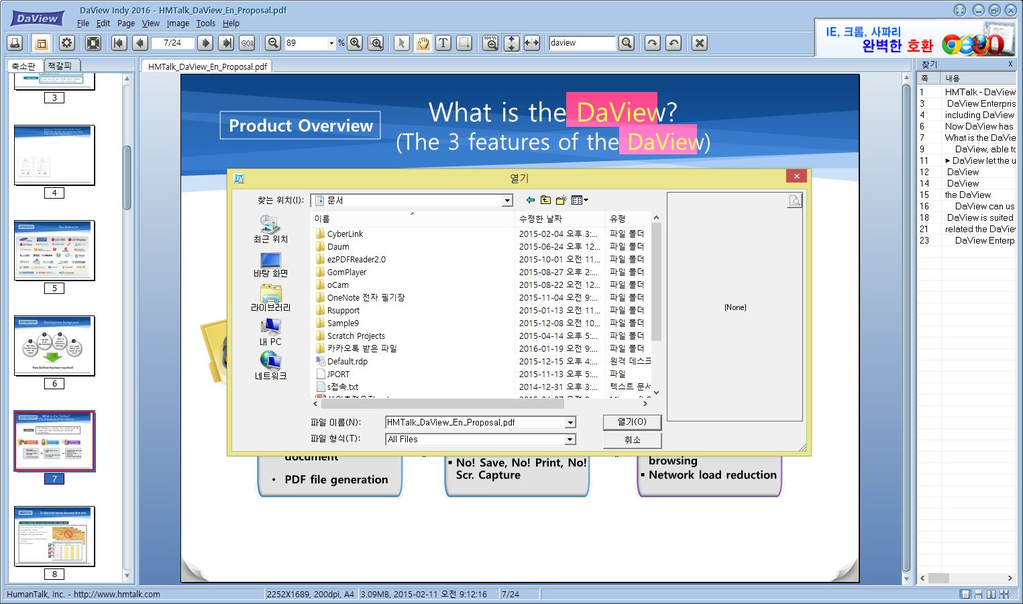Viewport: 1023px width, 604px height.
Task: Click the back arrow icon in open dialog
Action: [x=530, y=200]
